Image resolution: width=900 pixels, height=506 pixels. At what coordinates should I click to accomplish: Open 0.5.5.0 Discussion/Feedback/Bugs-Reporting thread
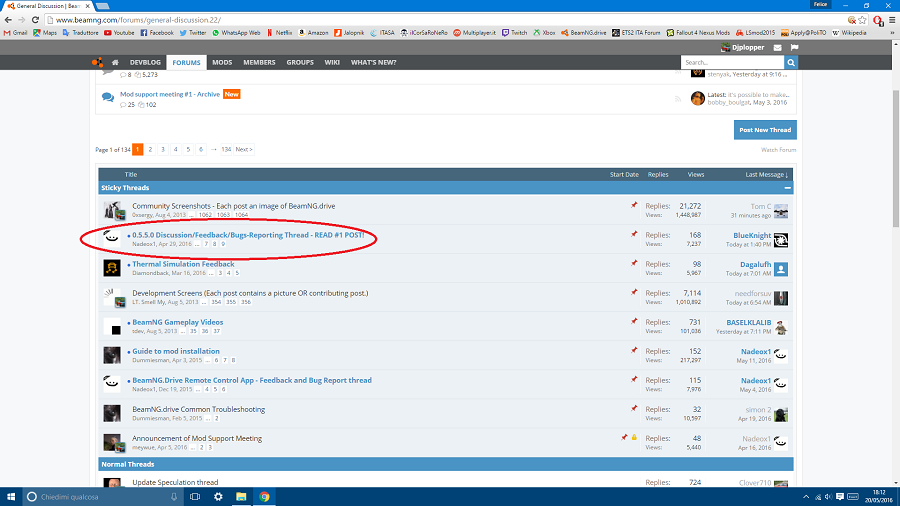249,235
